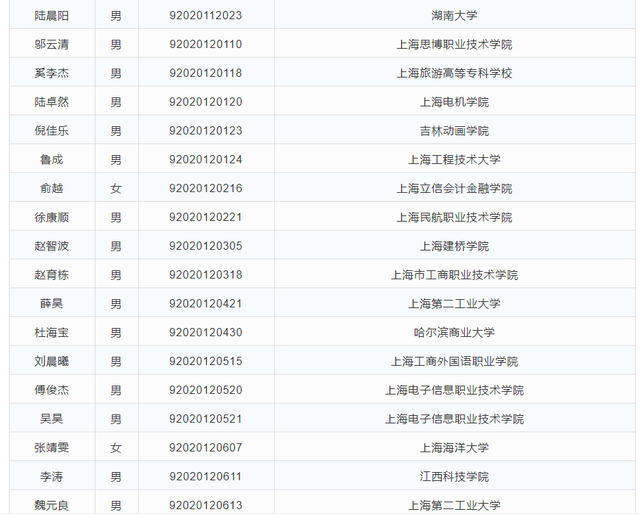Click the name '傅俊杰'
This screenshot has width=640, height=516.
point(51,390)
